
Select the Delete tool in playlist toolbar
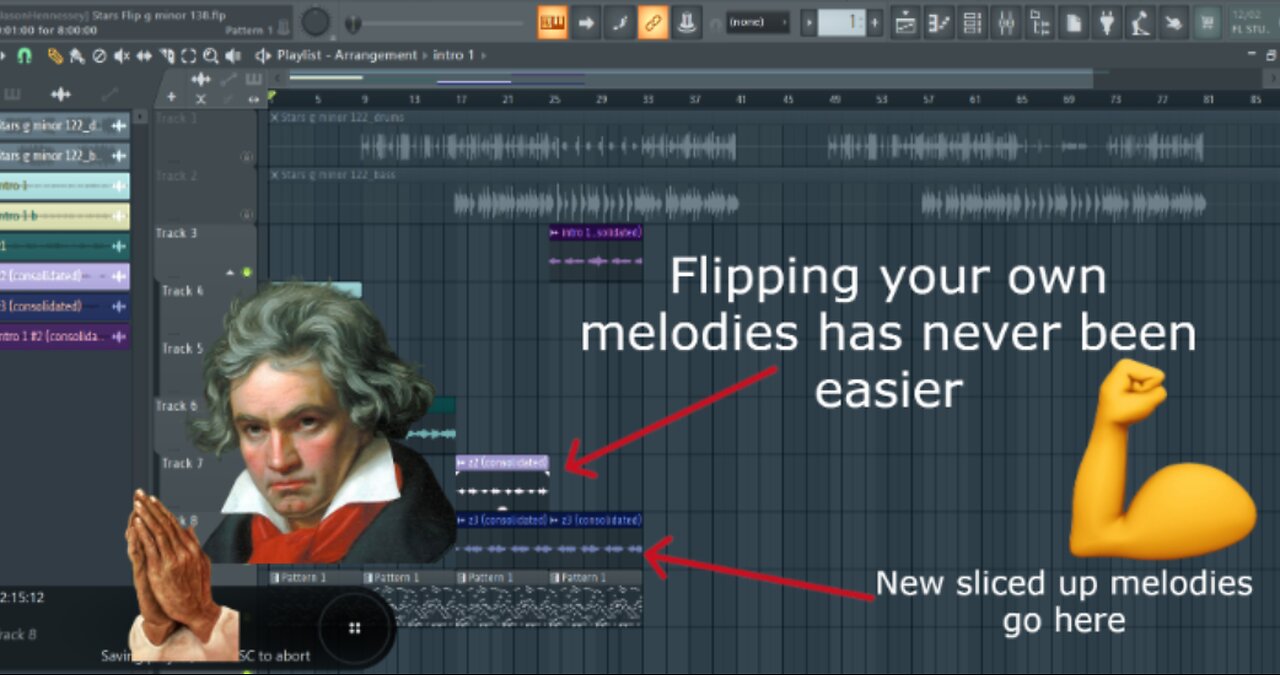(x=98, y=56)
